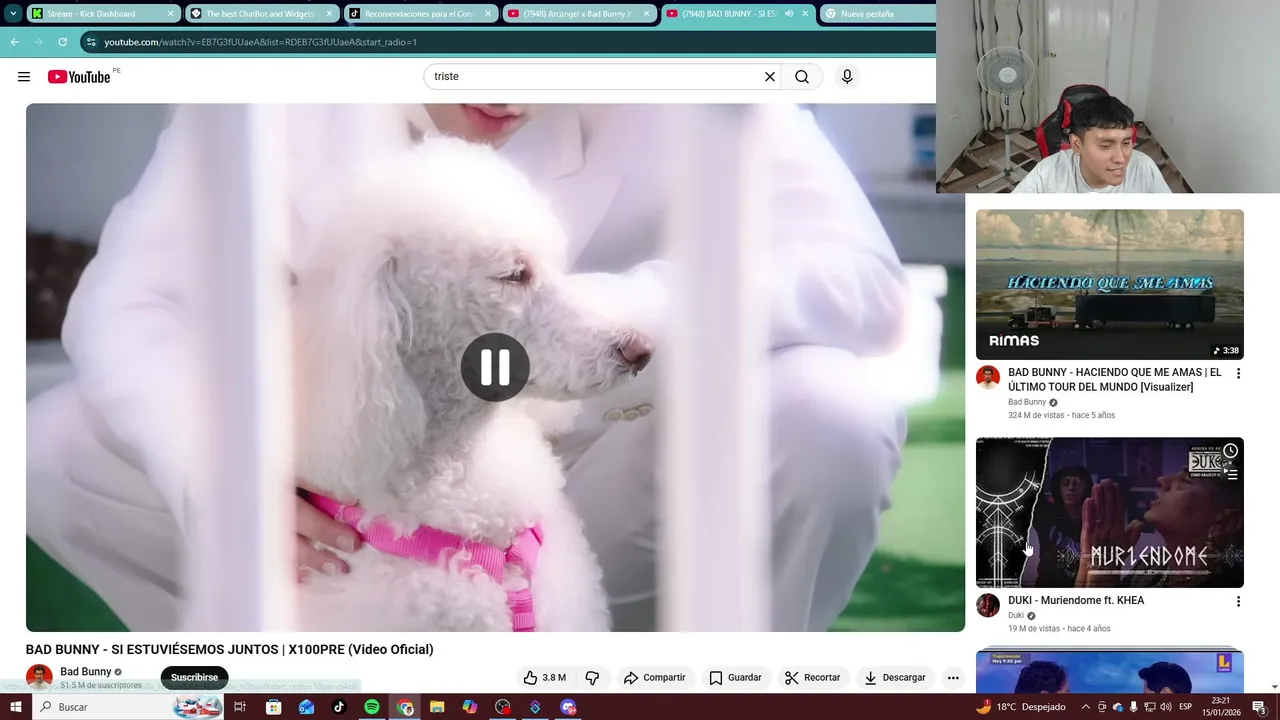Open the Windows Start menu
This screenshot has height=720, width=1280.
(x=15, y=707)
